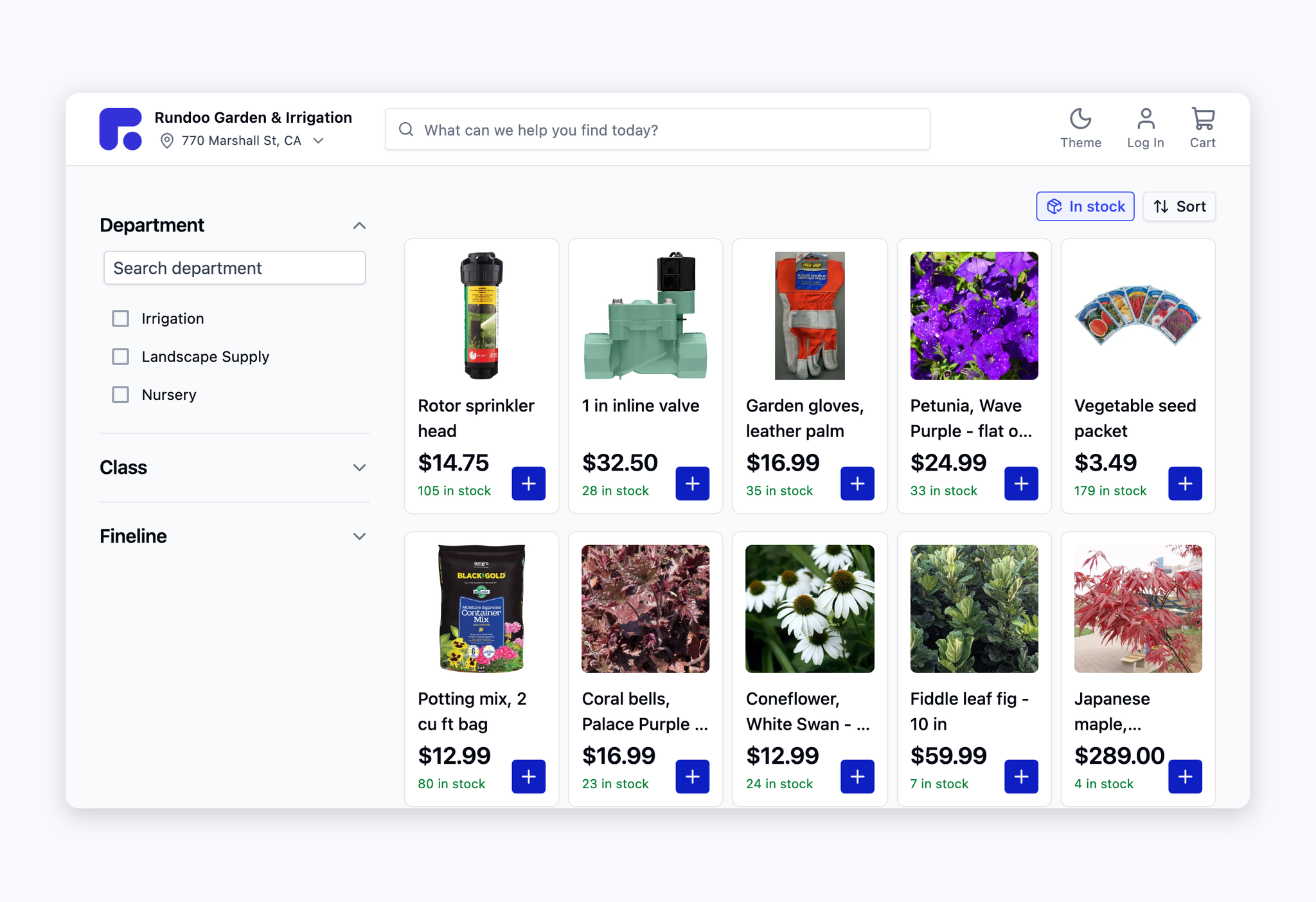Add Vegetable seed packet to cart
1316x902 pixels.
tap(1186, 483)
